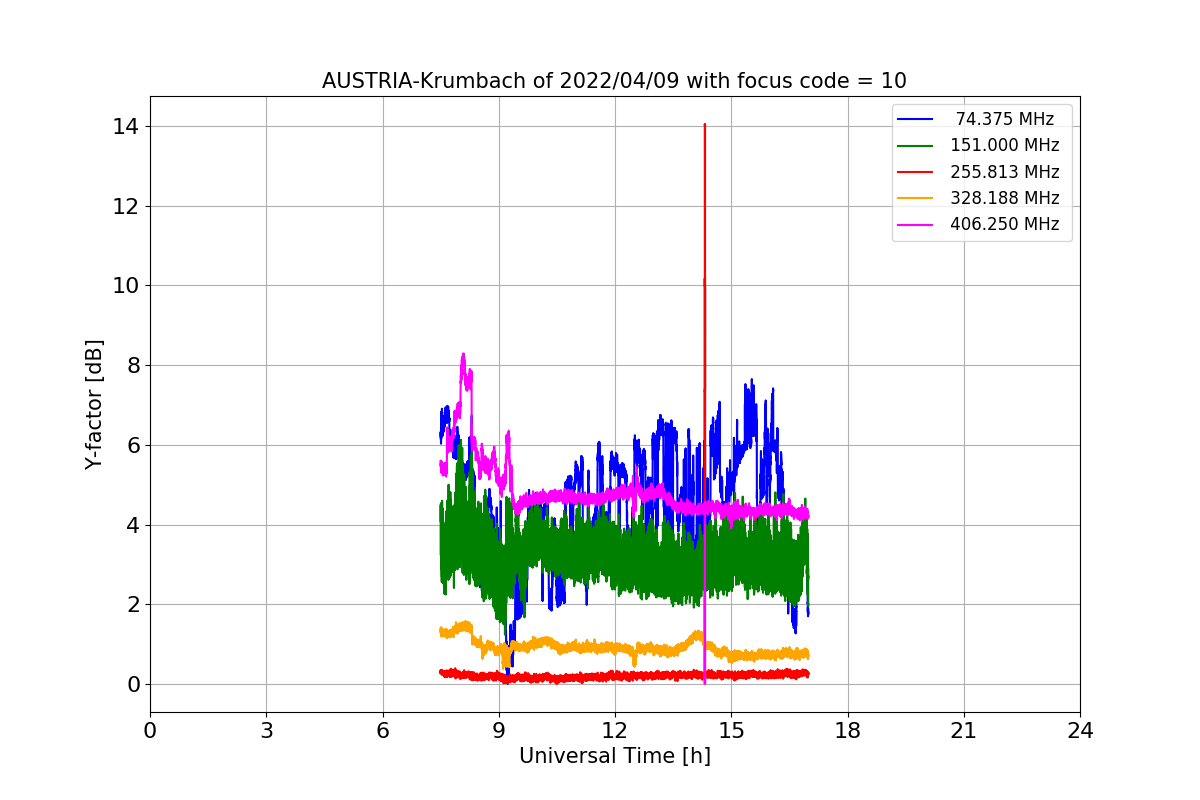Click the x-axis tick label '21'

[964, 731]
